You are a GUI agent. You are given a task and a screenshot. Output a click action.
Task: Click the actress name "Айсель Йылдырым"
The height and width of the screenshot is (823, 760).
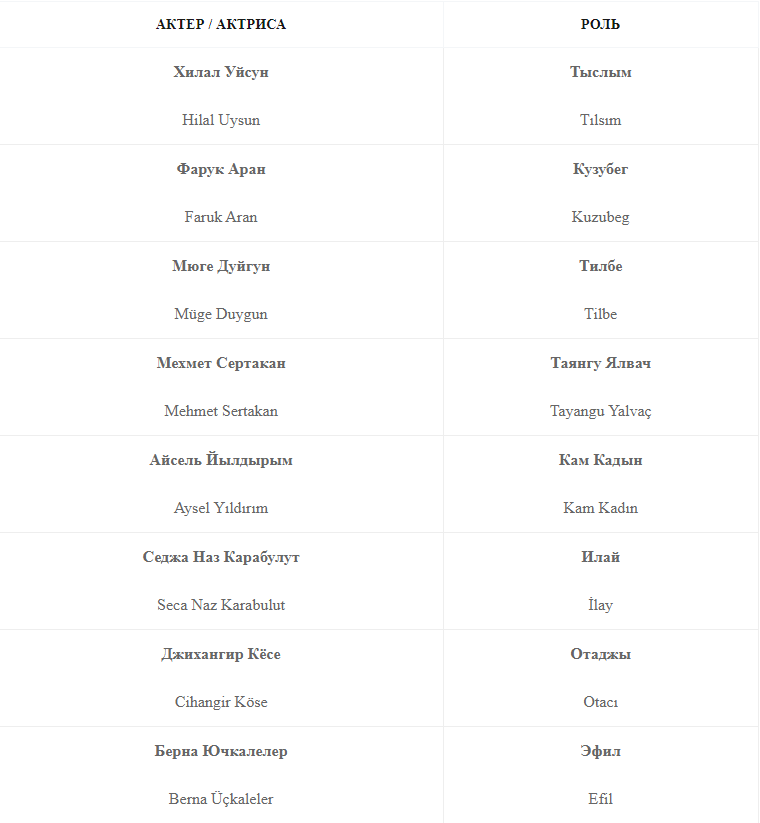[x=221, y=460]
